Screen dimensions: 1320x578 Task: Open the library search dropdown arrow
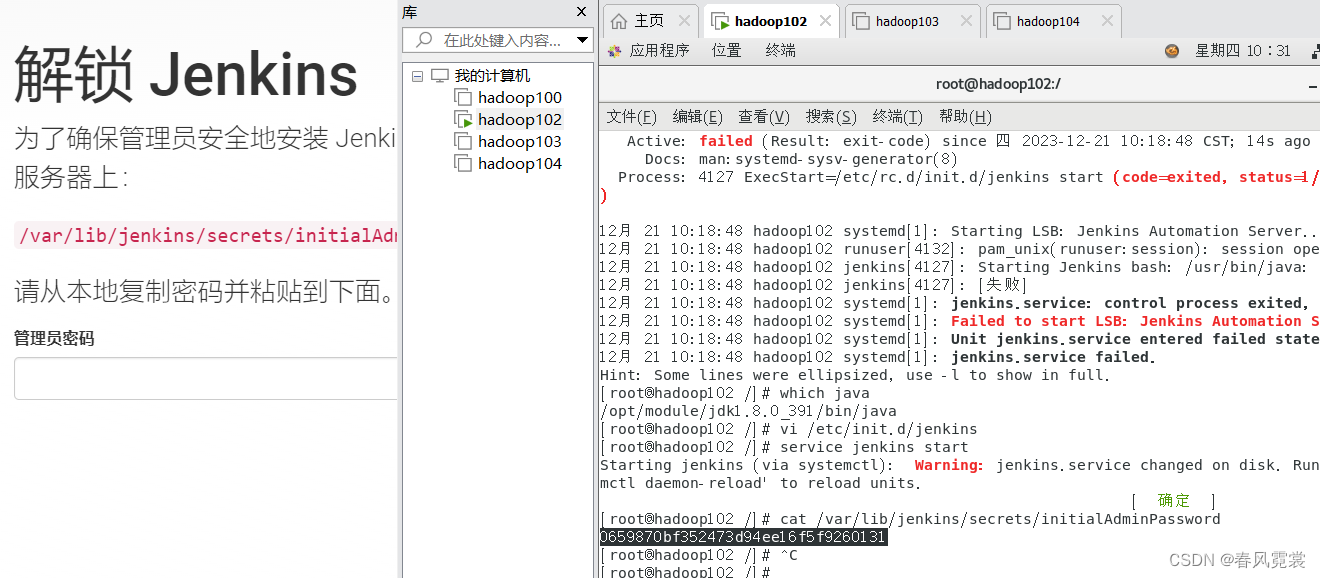(x=583, y=41)
